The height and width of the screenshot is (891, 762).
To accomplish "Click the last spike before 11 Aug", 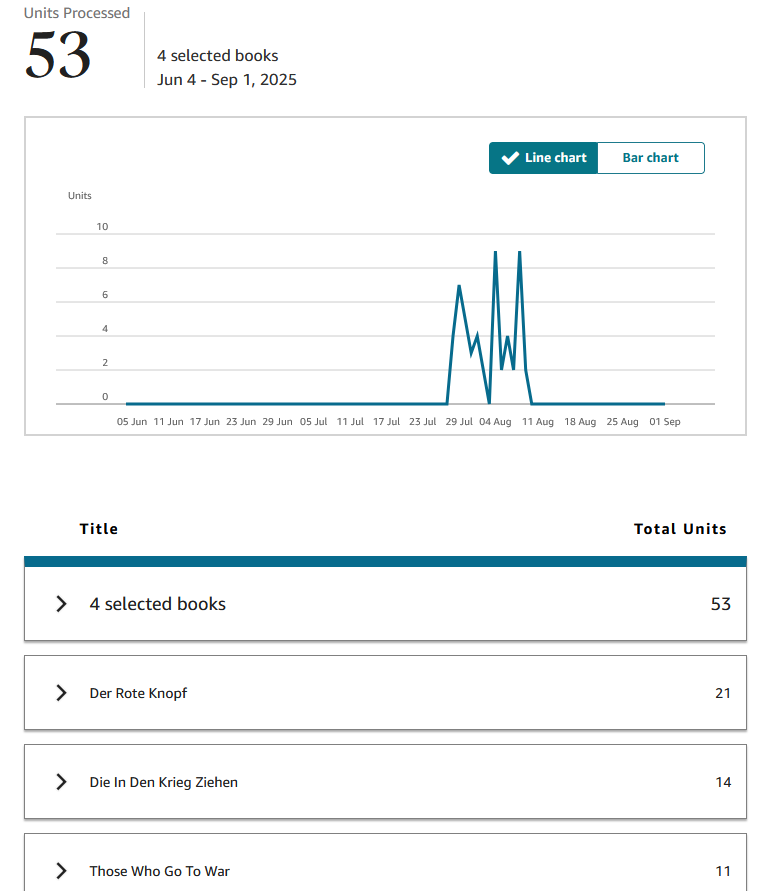I will pyautogui.click(x=519, y=253).
